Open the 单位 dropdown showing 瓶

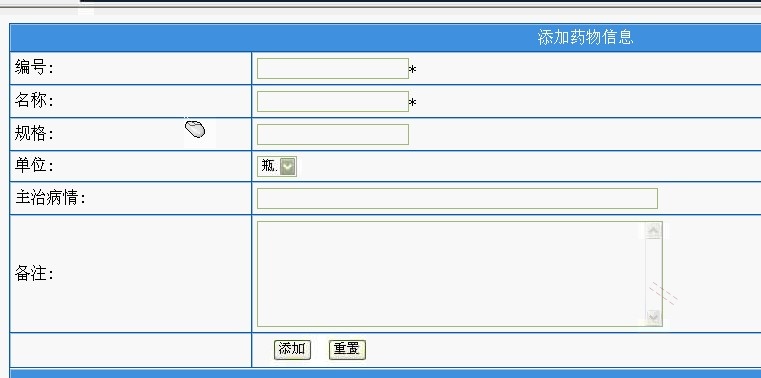pyautogui.click(x=277, y=167)
